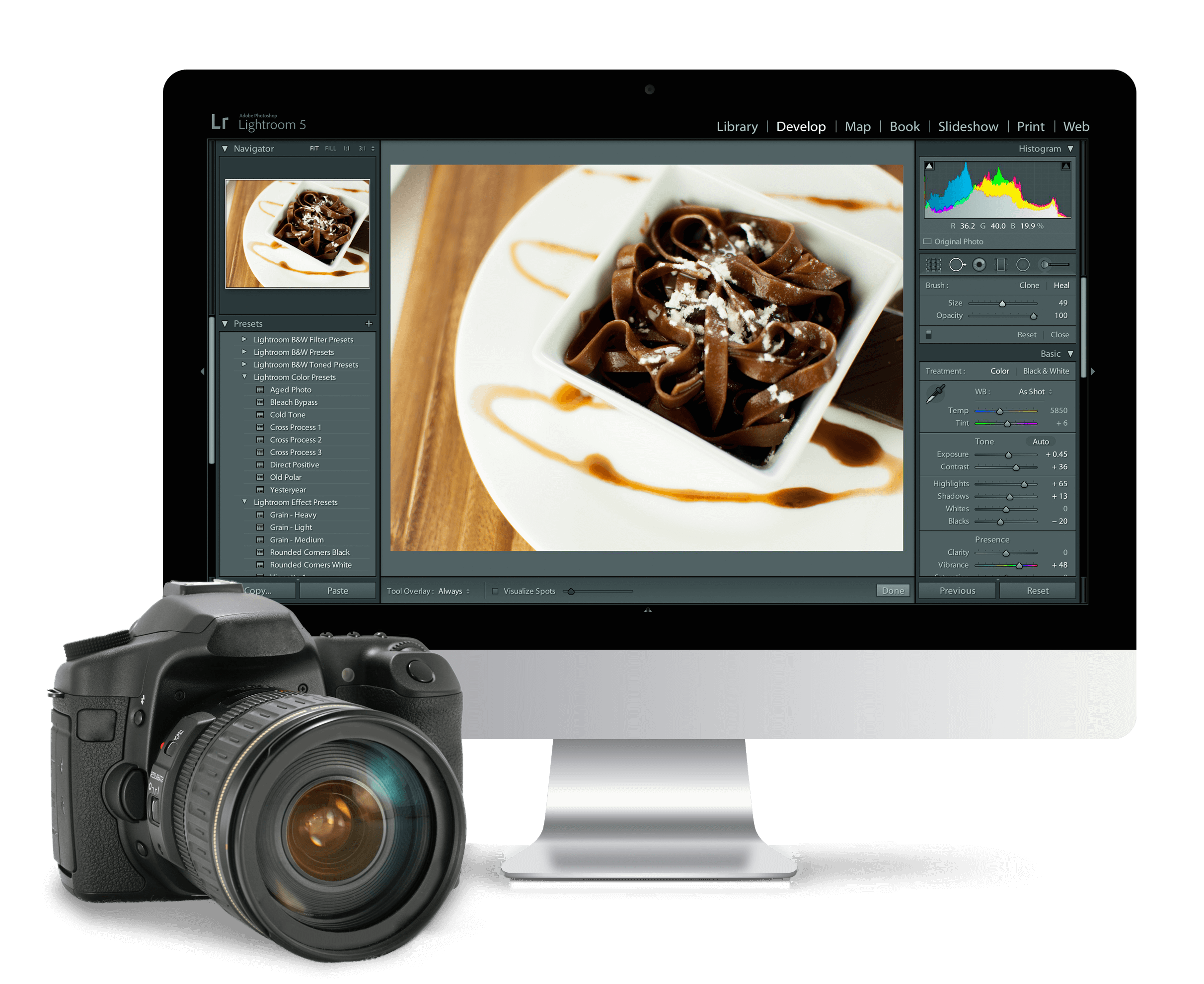Select the Crop Overlay tool icon
Screen dimensions: 1204x984
933,265
